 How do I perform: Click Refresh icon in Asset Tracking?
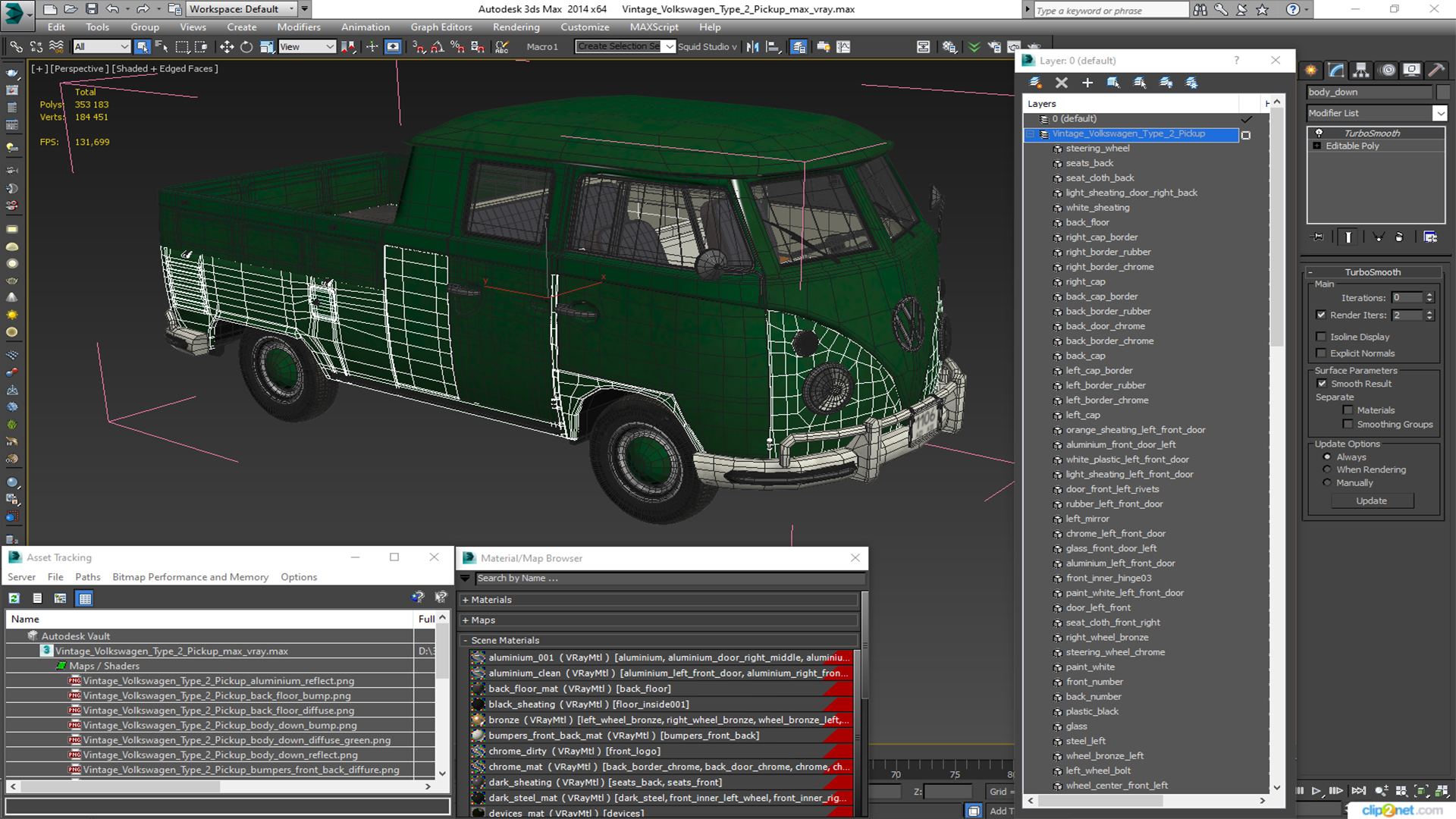[x=14, y=598]
